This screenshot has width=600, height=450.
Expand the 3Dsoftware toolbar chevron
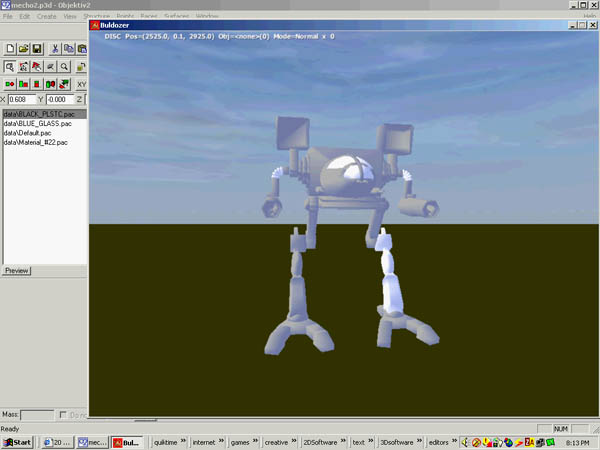click(419, 441)
